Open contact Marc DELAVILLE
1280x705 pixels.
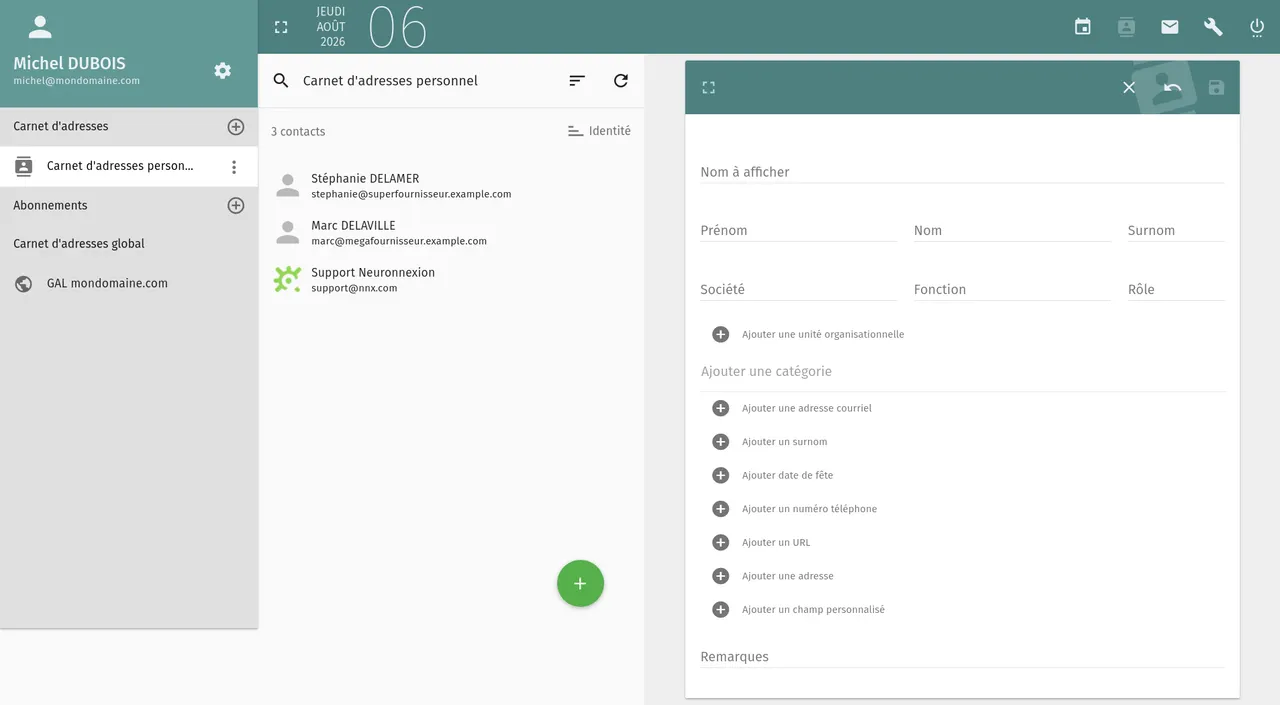click(x=451, y=233)
